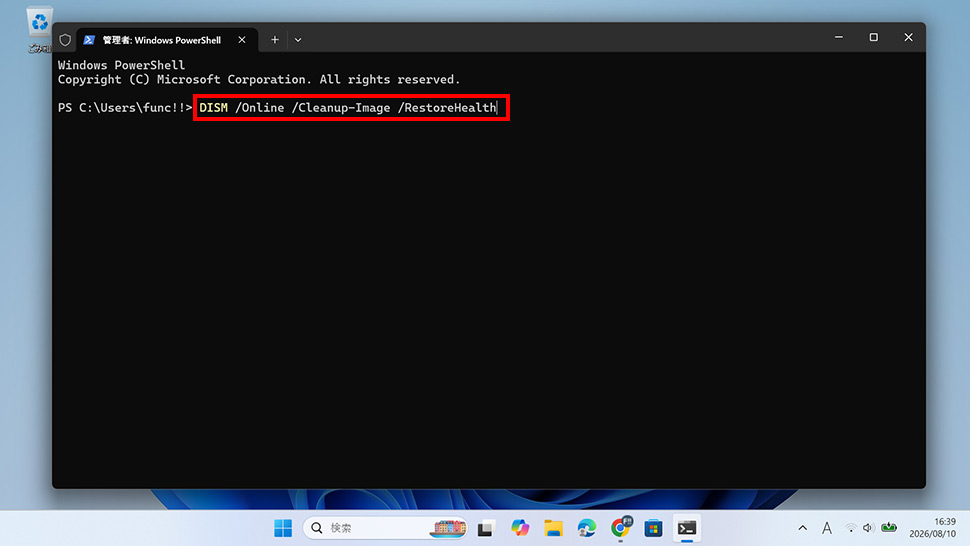Click the Windows PowerShell header line

(x=121, y=65)
